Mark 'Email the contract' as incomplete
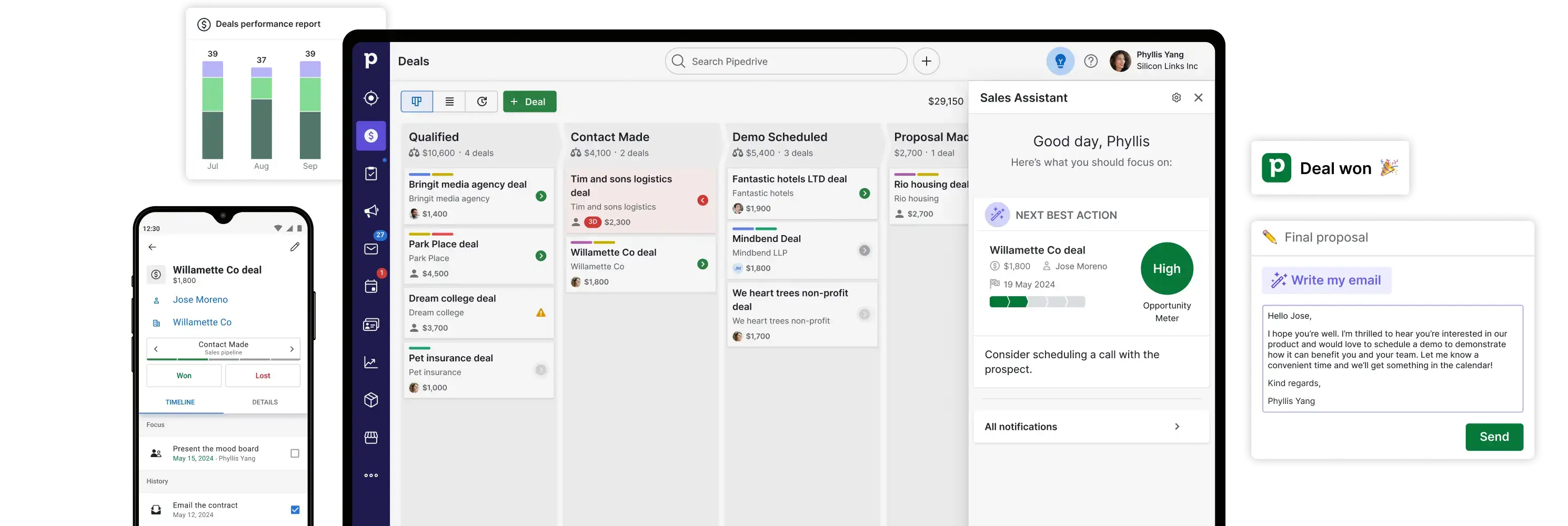Viewport: 1568px width, 526px height. (x=295, y=509)
